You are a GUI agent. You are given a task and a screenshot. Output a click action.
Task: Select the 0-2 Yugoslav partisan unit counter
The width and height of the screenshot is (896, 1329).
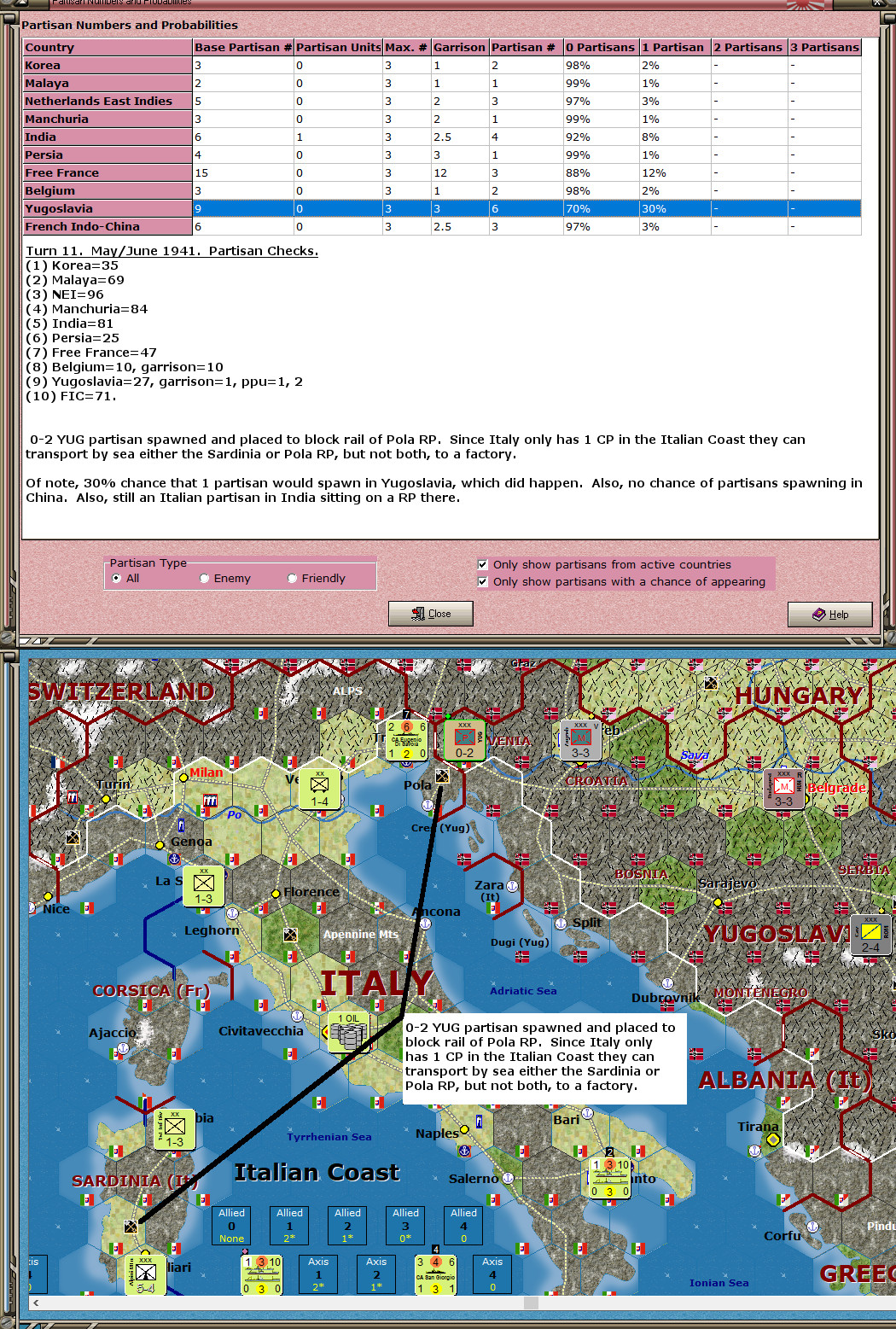[x=464, y=740]
